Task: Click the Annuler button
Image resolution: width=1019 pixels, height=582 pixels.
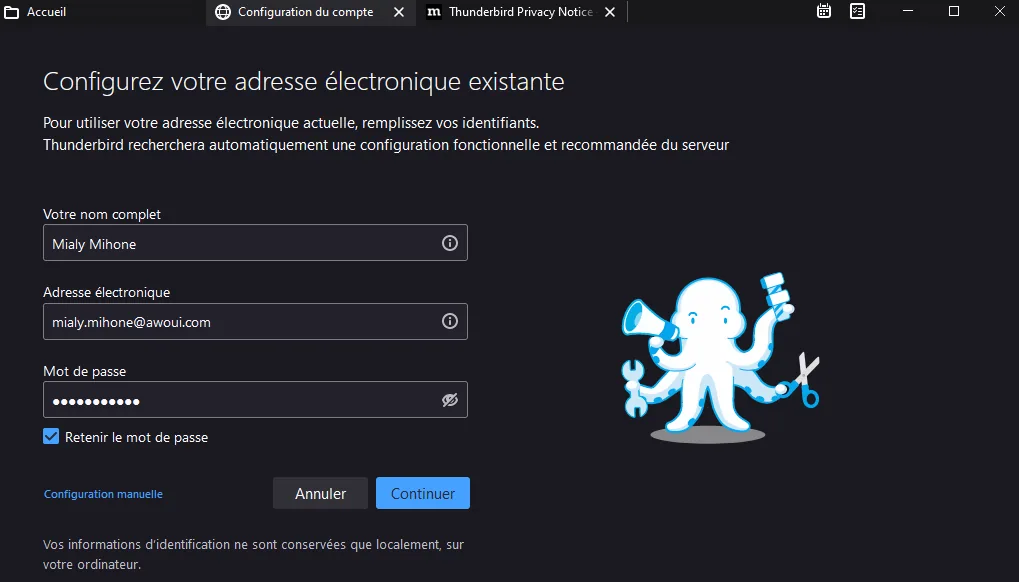Action: coord(320,493)
